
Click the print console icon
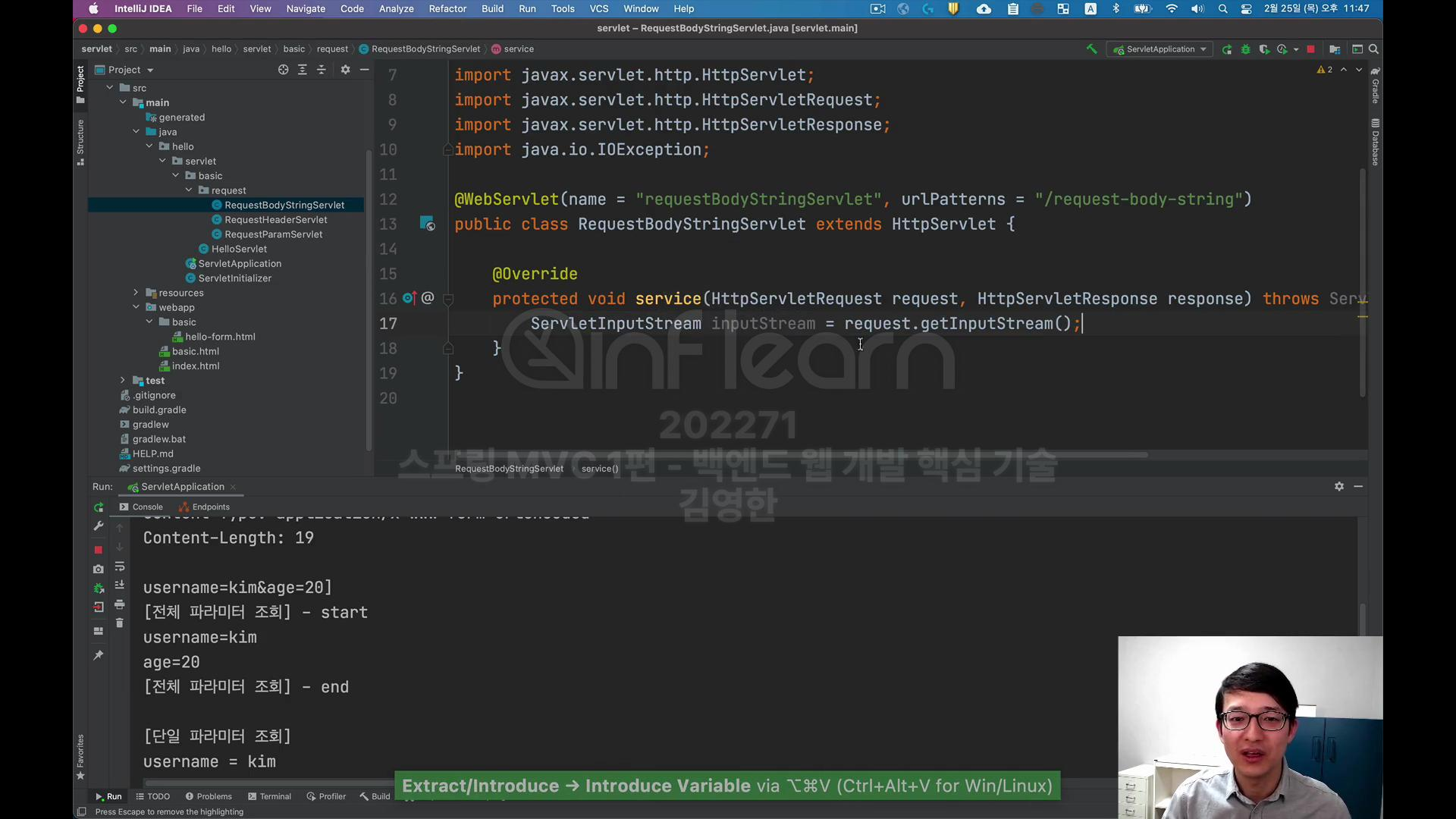[x=119, y=604]
